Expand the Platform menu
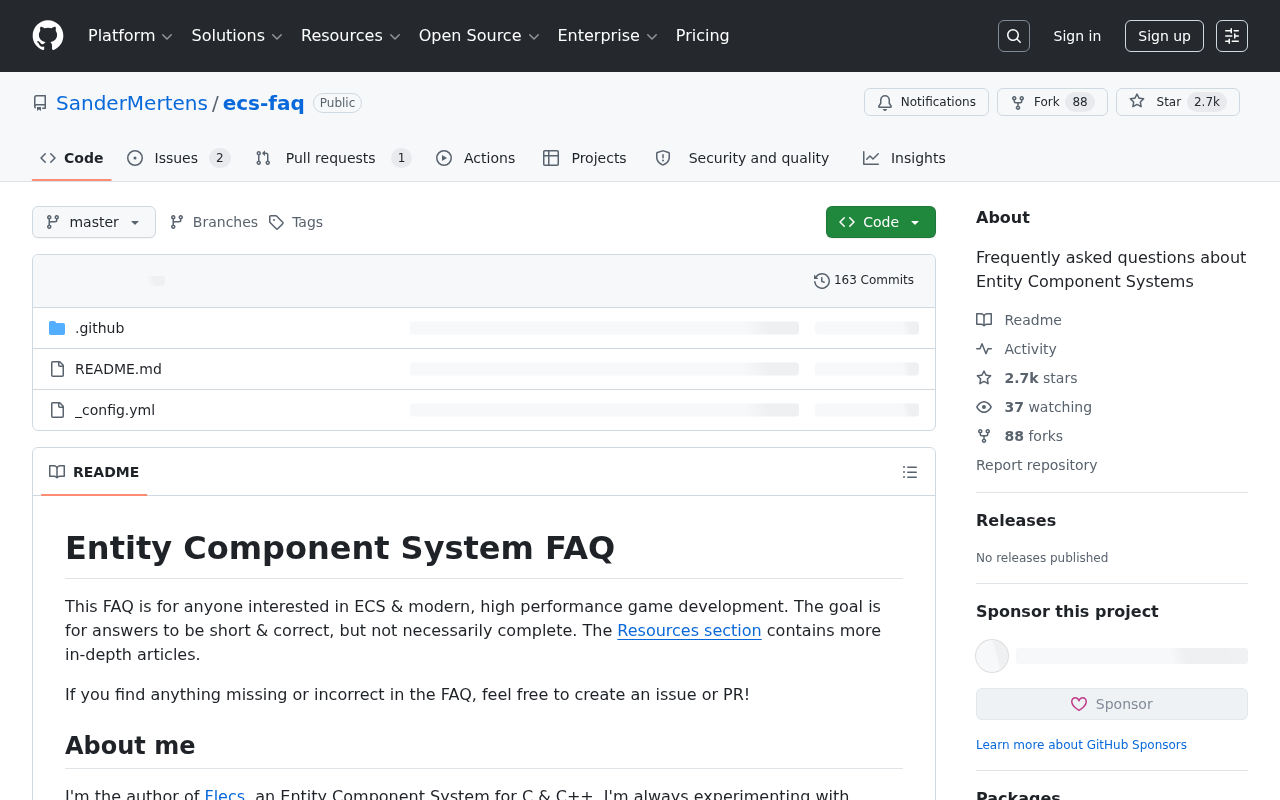 pyautogui.click(x=130, y=36)
